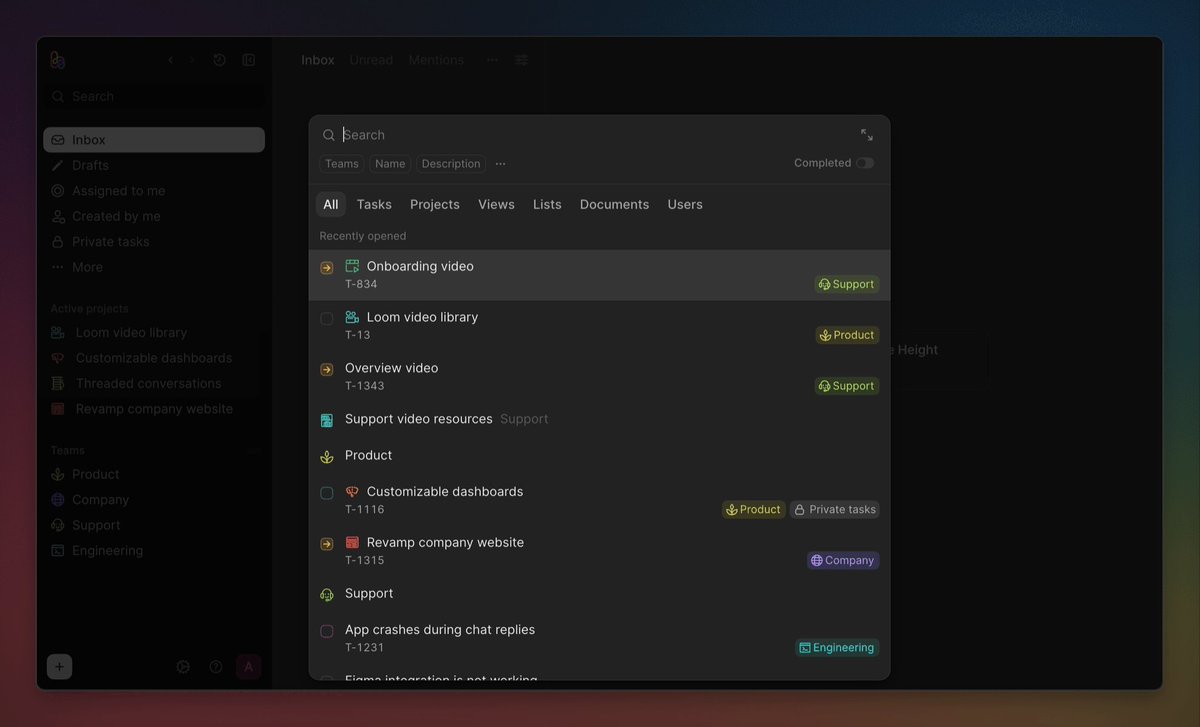Image resolution: width=1200 pixels, height=727 pixels.
Task: Go forward with sidebar right arrow
Action: 192,60
